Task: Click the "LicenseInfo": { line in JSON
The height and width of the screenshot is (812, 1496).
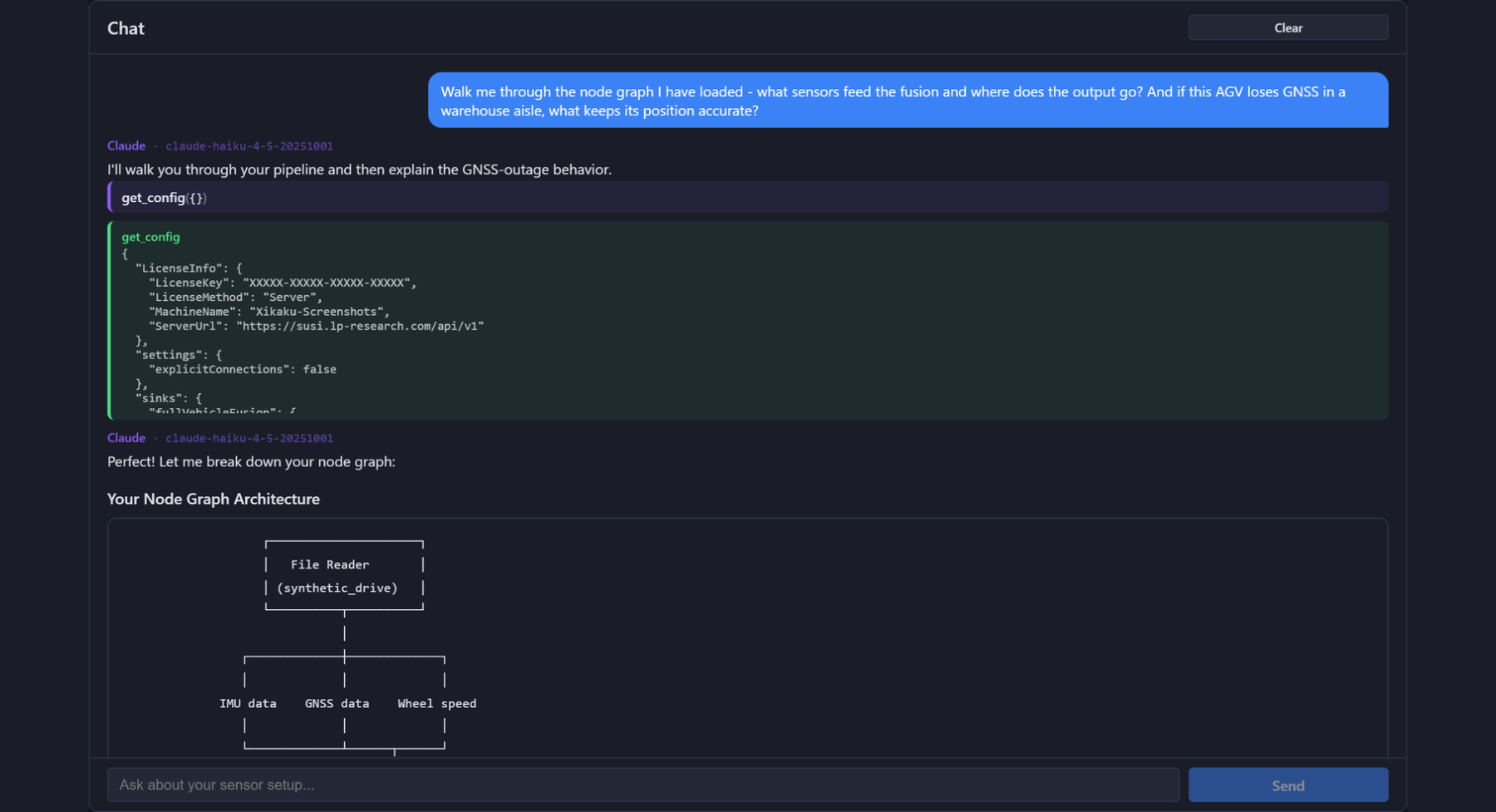Action: 189,268
